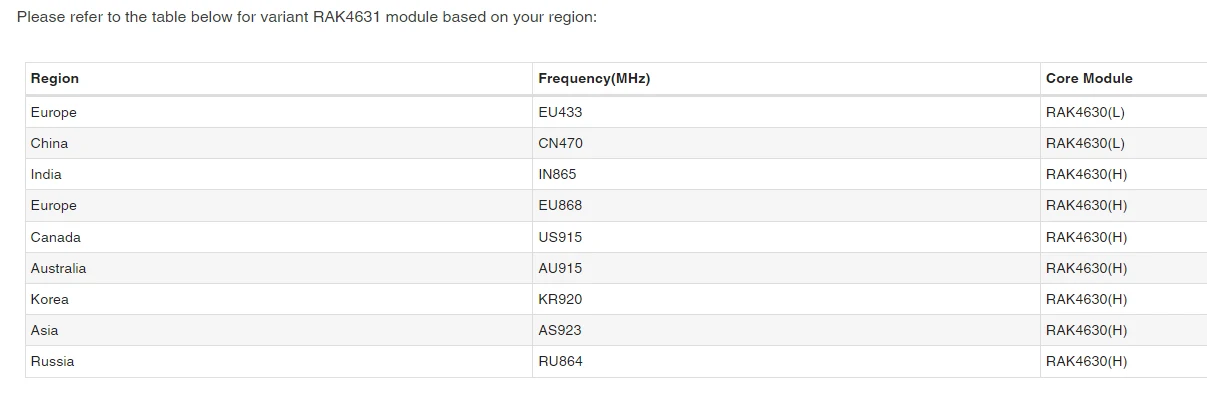Click the Region column header
1207x403 pixels.
tap(55, 79)
